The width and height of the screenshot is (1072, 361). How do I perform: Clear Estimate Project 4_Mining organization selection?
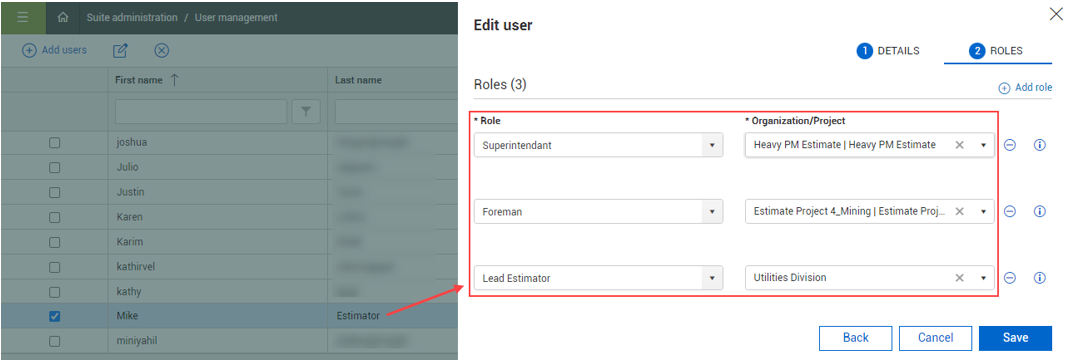959,211
